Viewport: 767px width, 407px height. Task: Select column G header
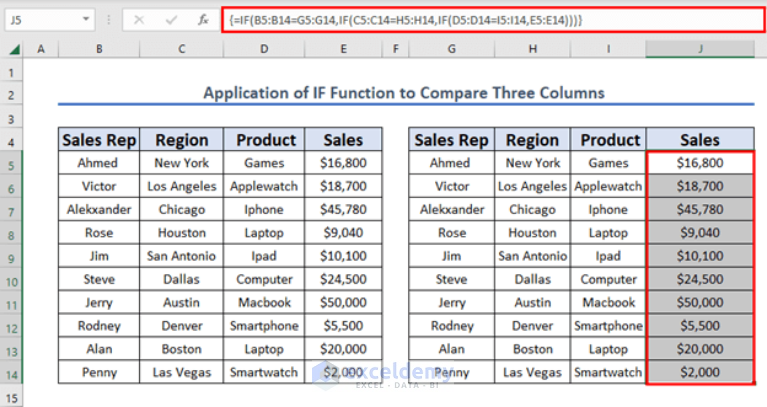coord(451,49)
